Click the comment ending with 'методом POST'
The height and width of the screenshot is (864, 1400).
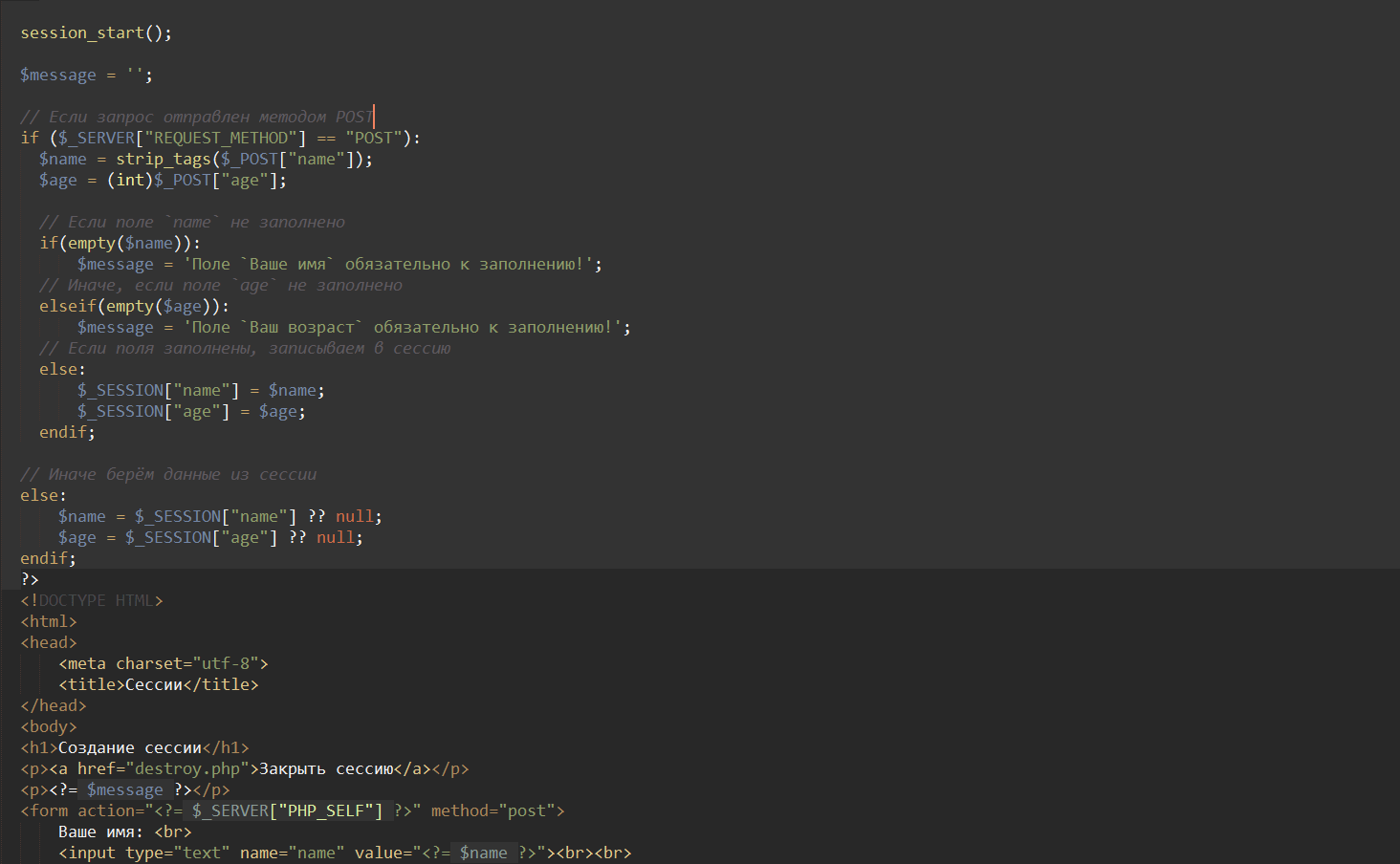click(196, 117)
